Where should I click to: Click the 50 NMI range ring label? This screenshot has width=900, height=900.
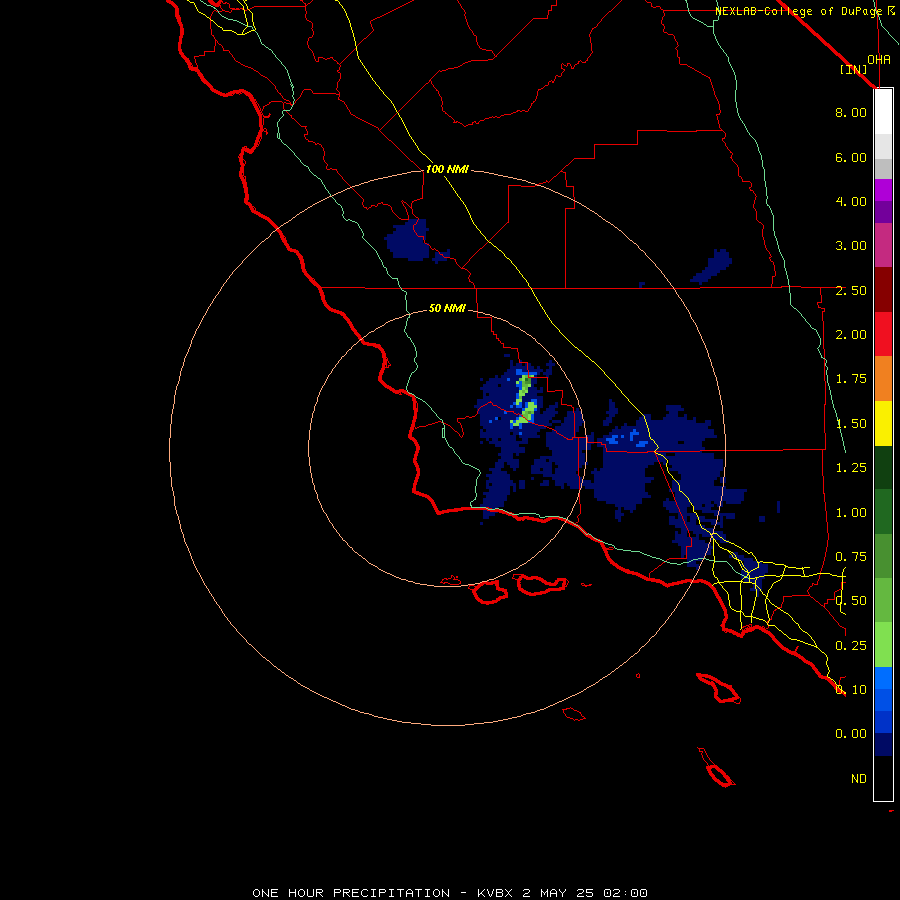pos(447,308)
